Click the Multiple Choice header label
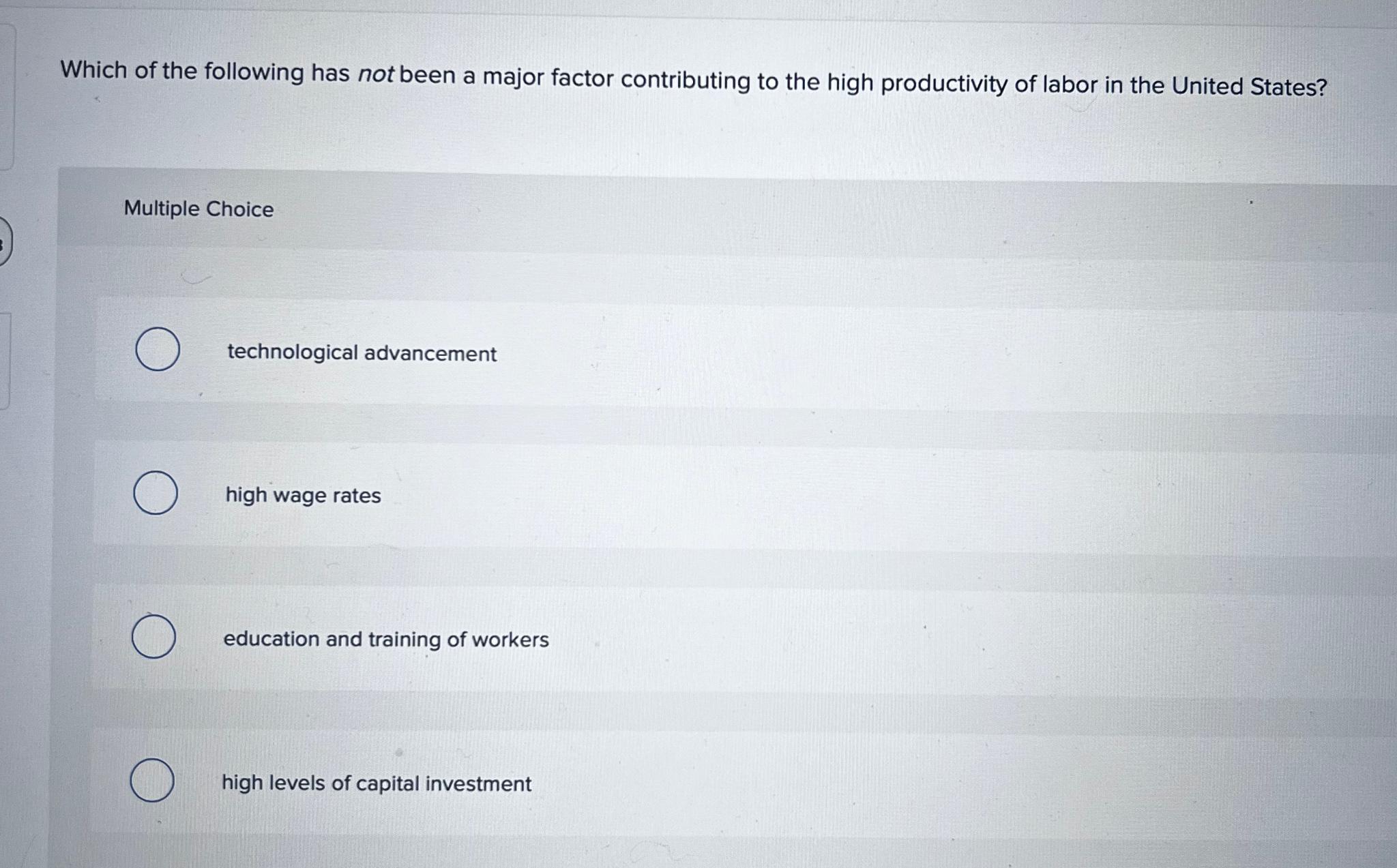This screenshot has height=868, width=1397. coord(198,209)
